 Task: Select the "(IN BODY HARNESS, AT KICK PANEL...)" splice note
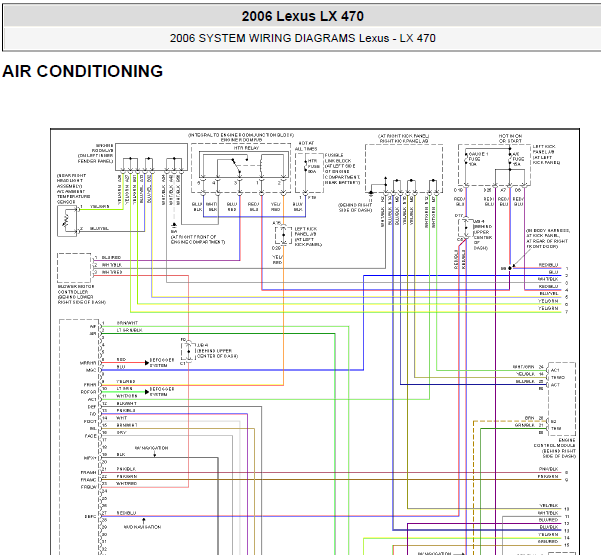pos(548,238)
